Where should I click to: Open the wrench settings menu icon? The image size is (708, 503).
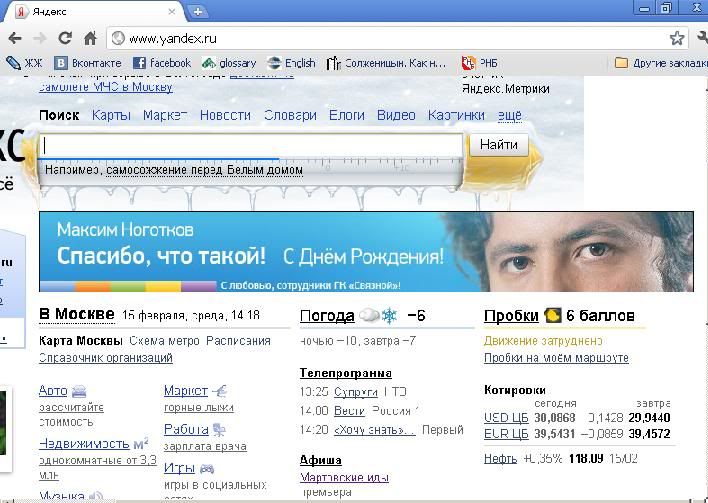702,38
